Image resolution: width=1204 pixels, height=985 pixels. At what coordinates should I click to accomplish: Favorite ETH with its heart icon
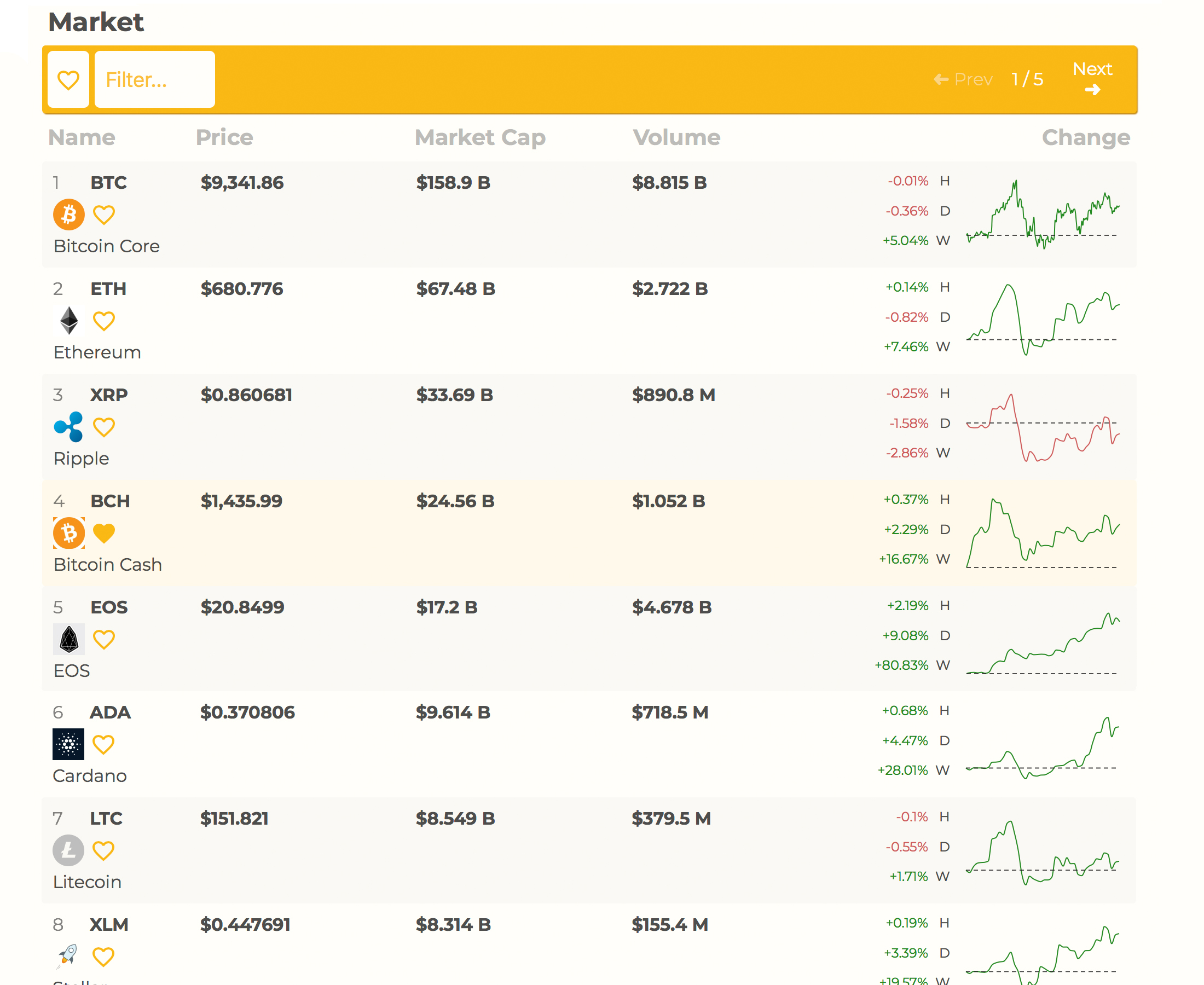(x=104, y=321)
